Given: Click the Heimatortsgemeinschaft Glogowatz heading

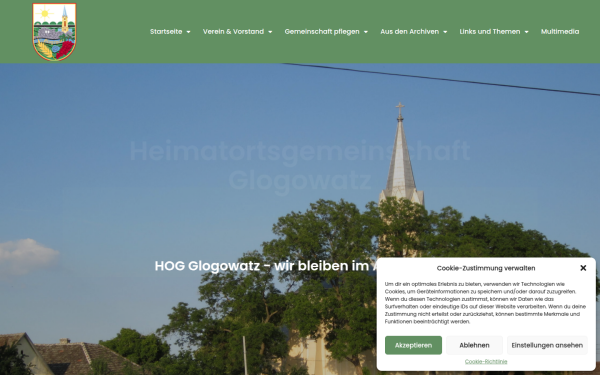Looking at the screenshot, I should pos(300,166).
